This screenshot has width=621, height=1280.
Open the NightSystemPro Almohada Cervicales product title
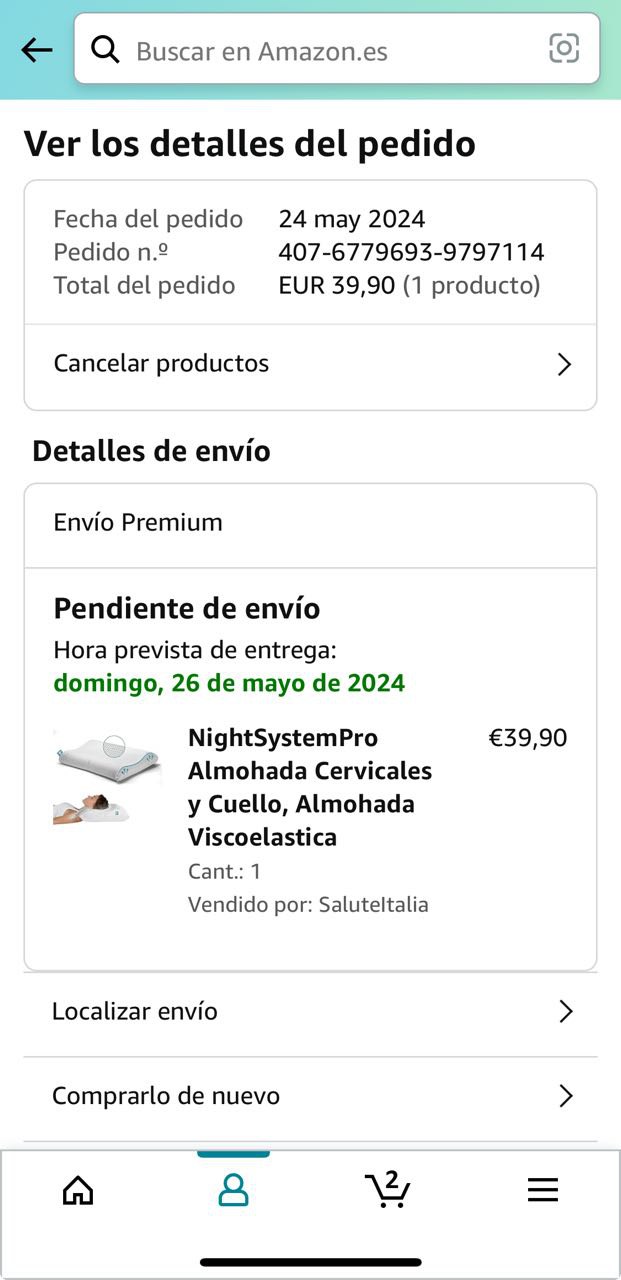310,787
